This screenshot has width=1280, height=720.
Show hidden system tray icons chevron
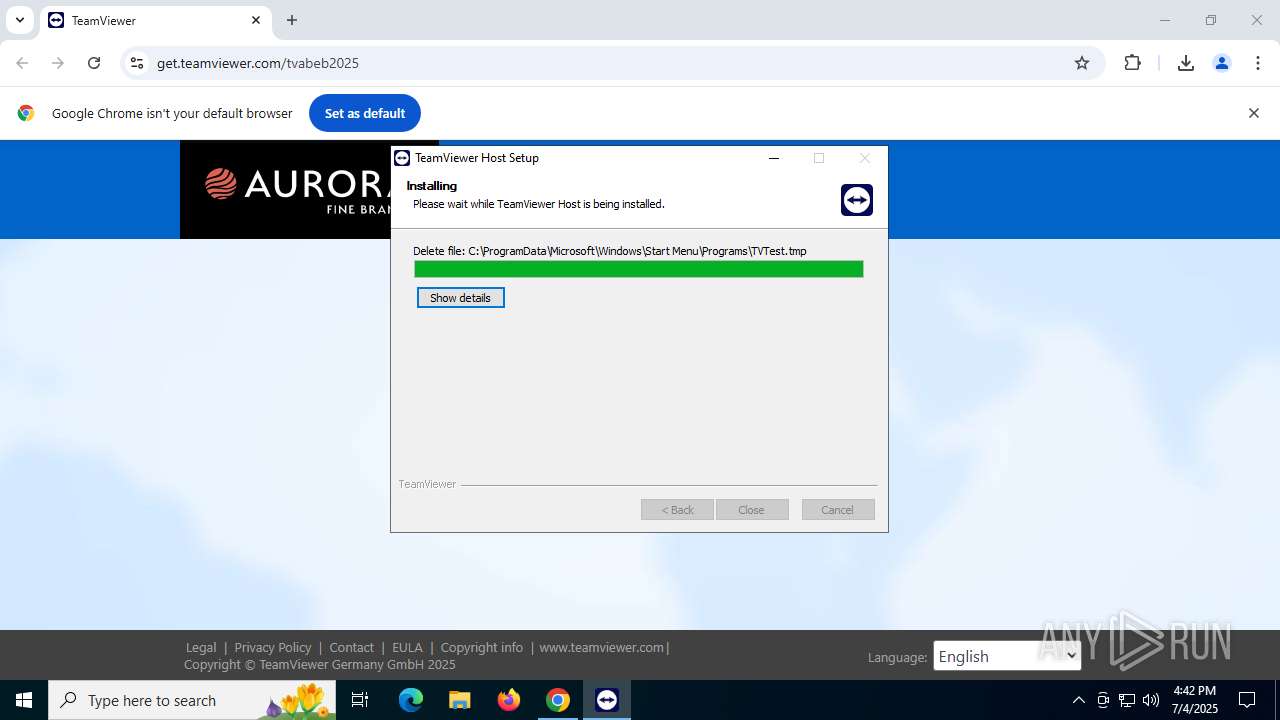click(1078, 700)
